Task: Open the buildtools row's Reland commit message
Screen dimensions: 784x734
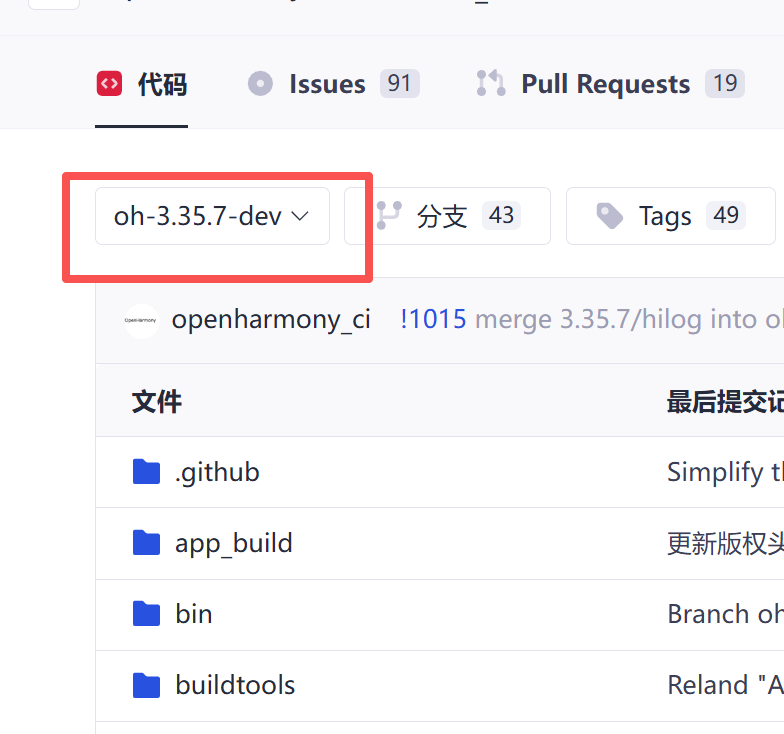Action: click(726, 685)
